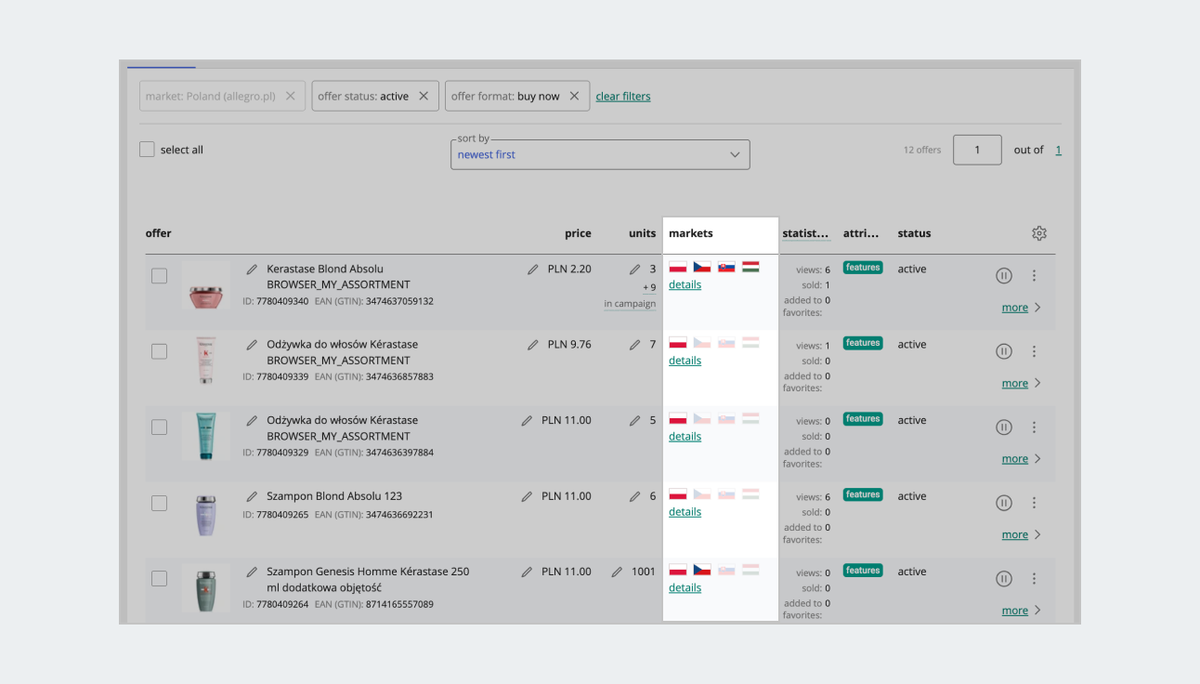Edit title of Kerastase Blond Absolu offer
The image size is (1200, 684).
coord(252,269)
